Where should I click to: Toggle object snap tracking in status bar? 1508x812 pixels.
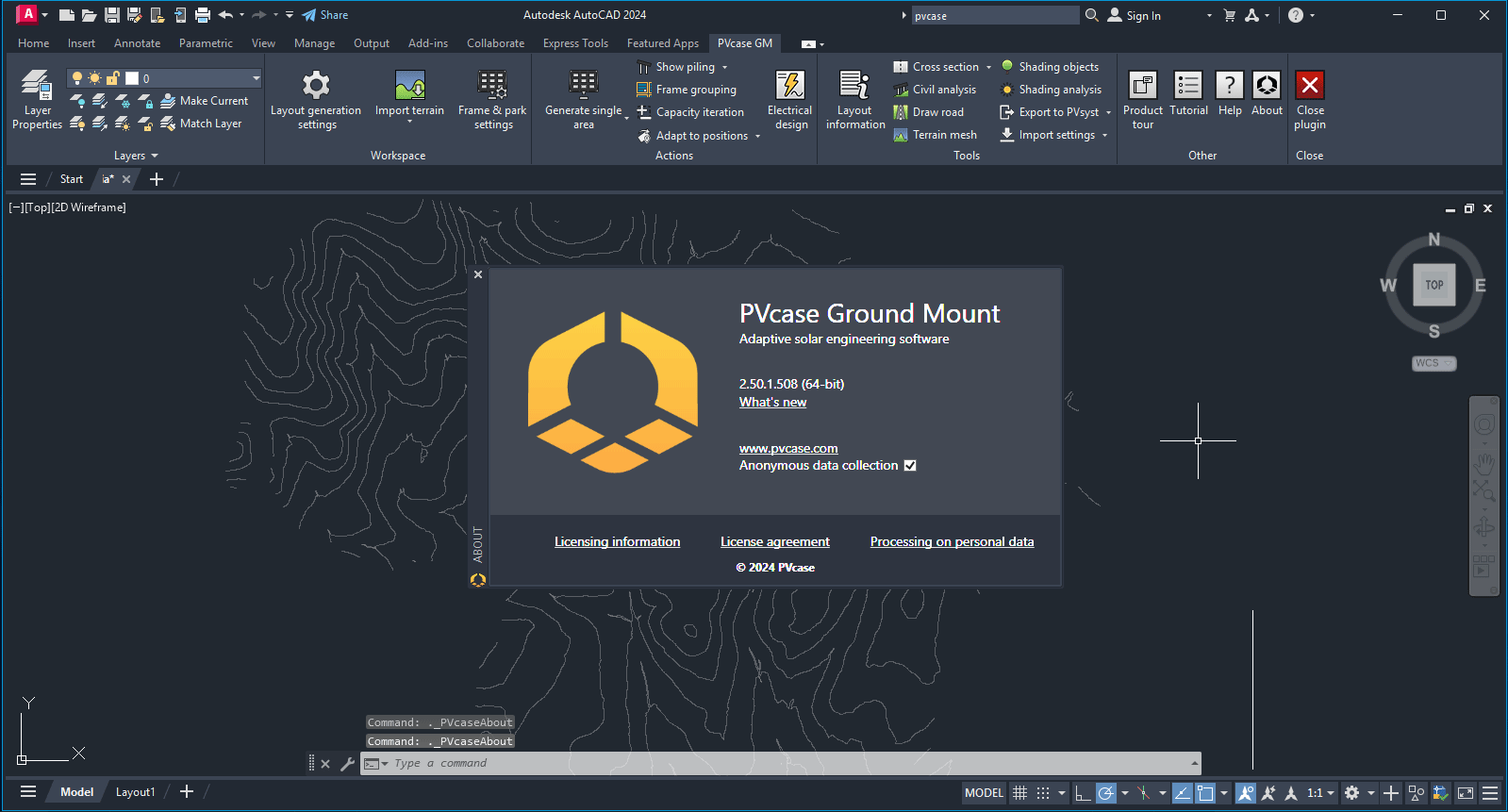(x=1182, y=793)
